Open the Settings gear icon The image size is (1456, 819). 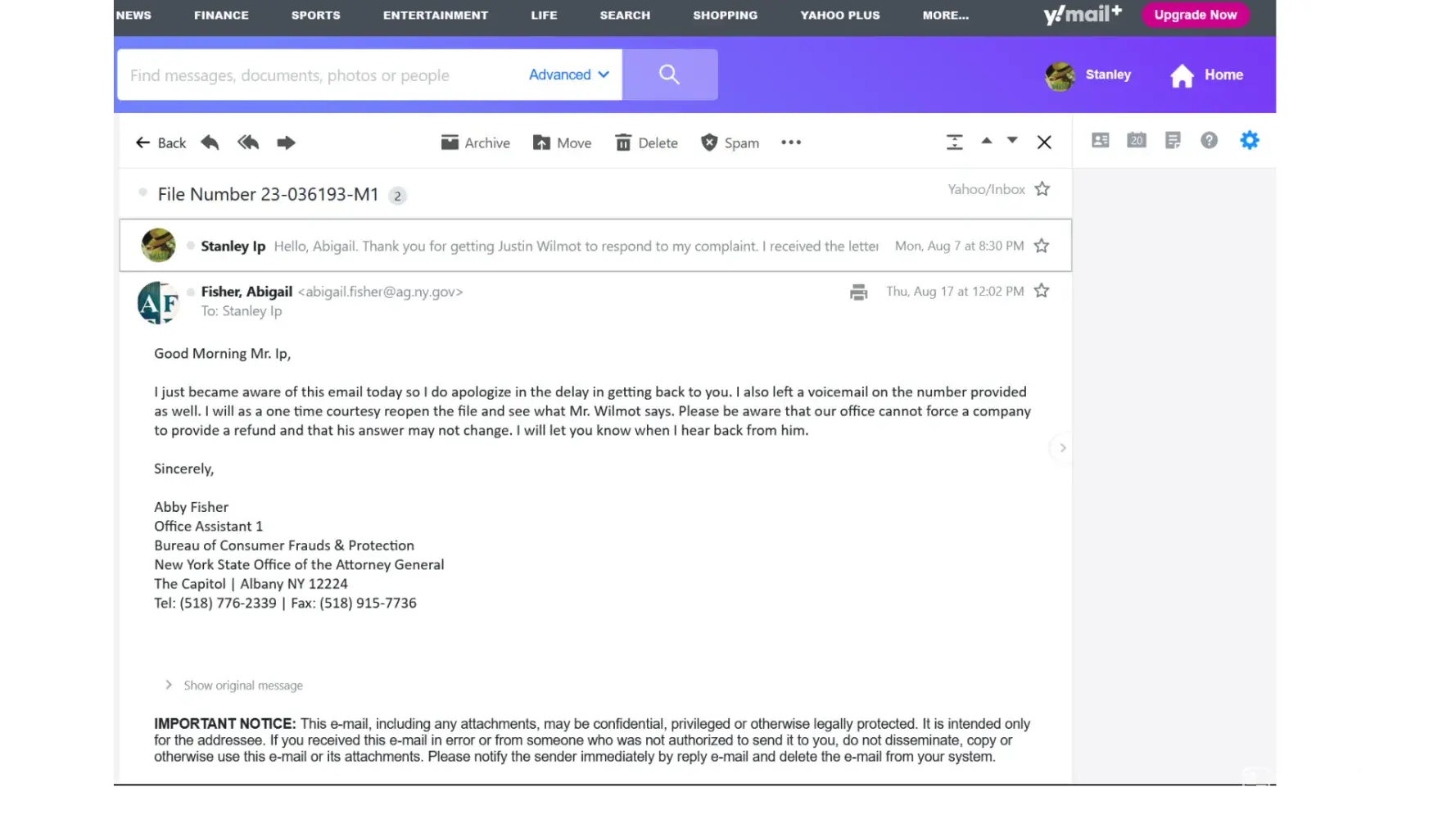1250,140
